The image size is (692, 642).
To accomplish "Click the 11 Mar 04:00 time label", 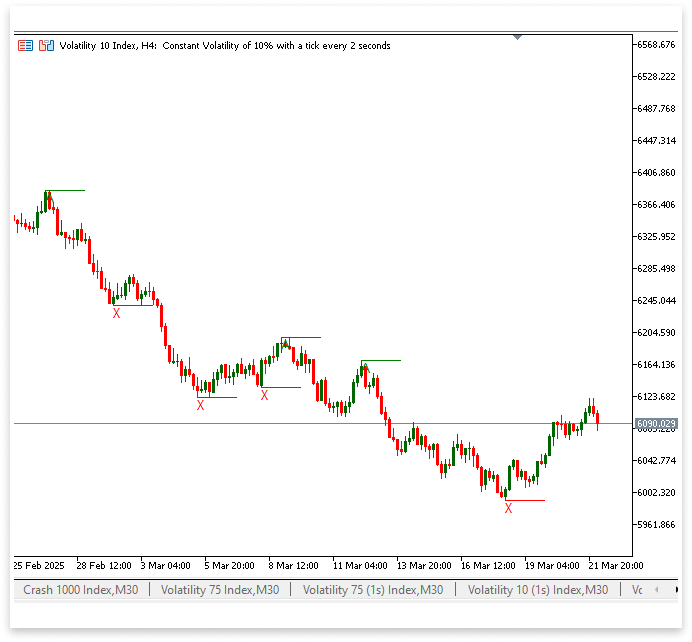I will pyautogui.click(x=360, y=566).
